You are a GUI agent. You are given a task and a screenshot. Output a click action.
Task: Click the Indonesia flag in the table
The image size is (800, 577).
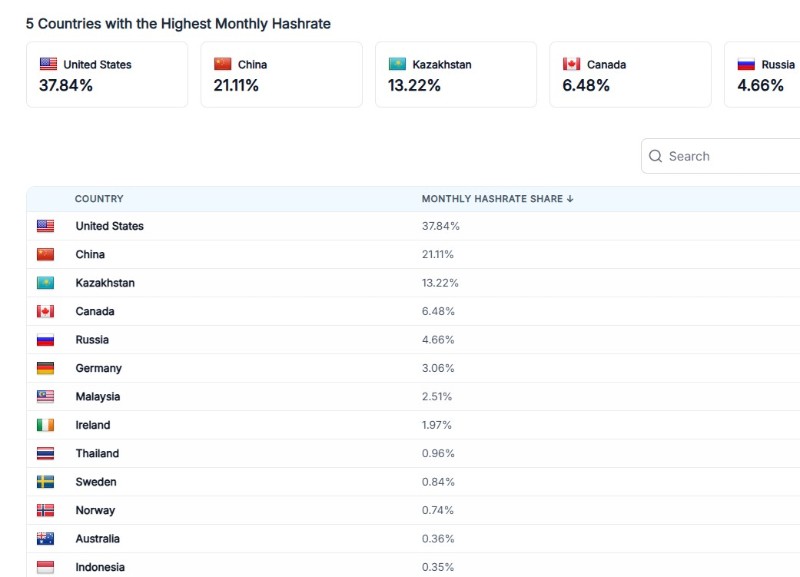(x=45, y=567)
